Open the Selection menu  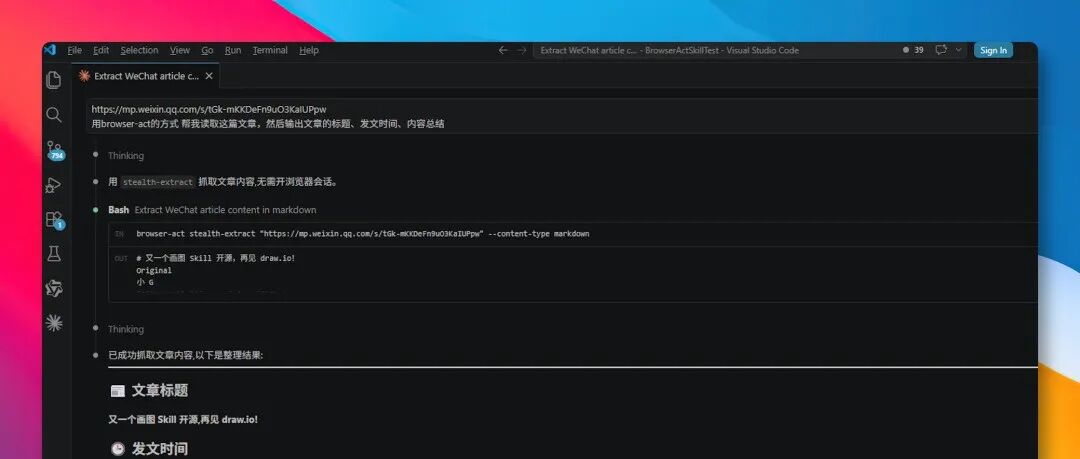[x=139, y=50]
